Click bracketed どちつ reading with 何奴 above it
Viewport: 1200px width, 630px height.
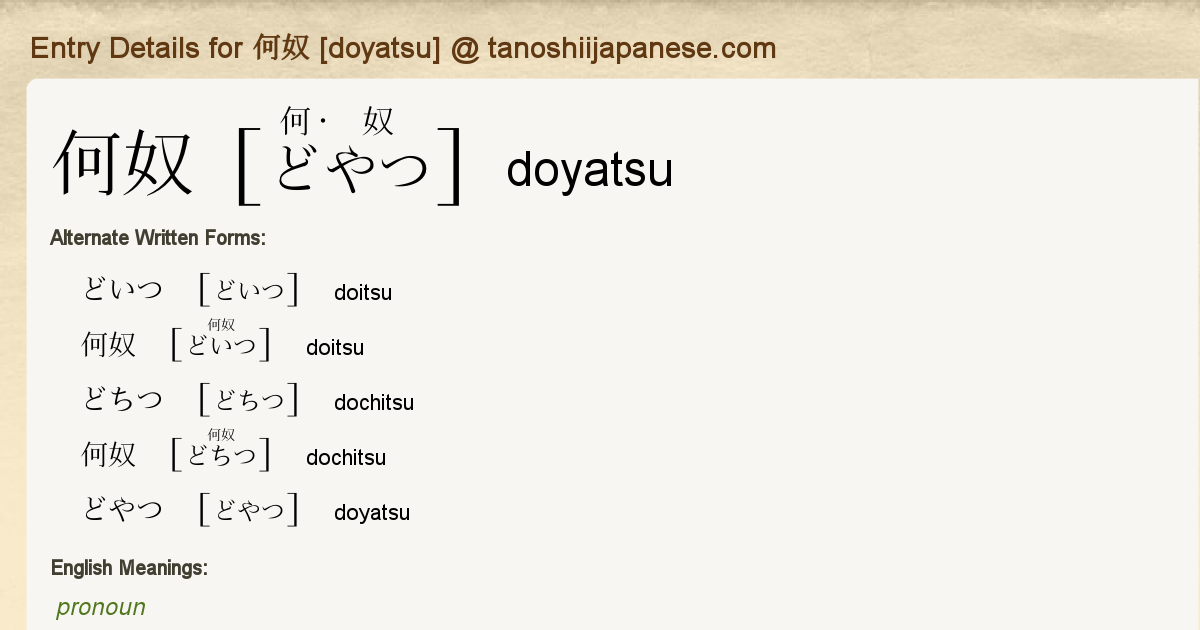pos(221,456)
